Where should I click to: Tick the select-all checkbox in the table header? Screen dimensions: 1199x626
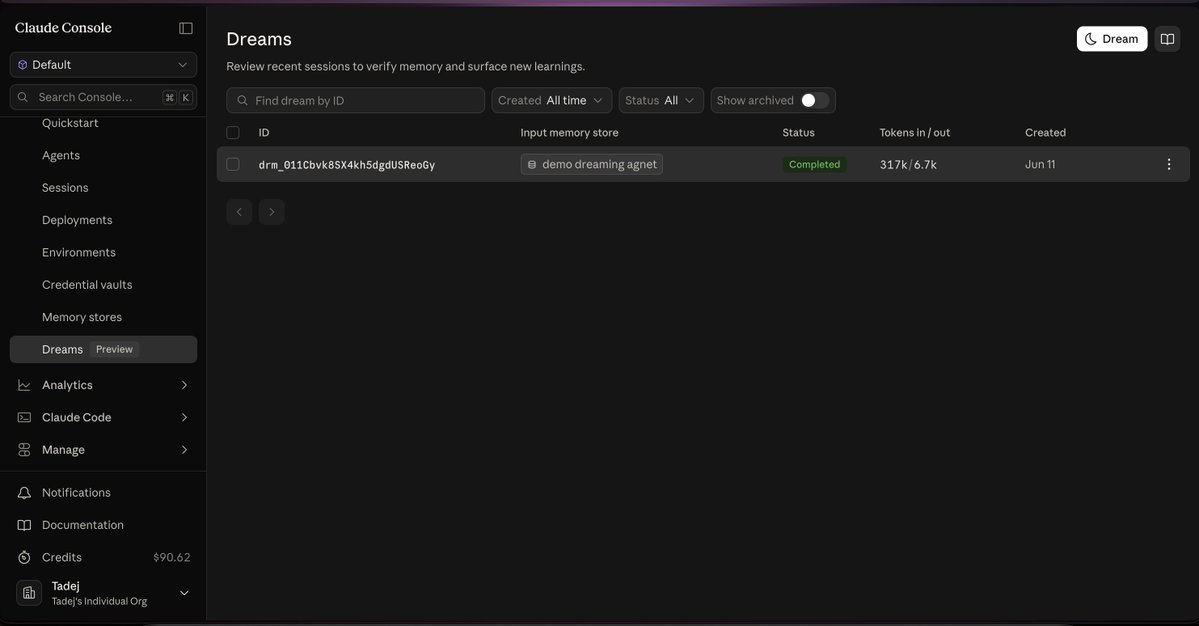[233, 132]
